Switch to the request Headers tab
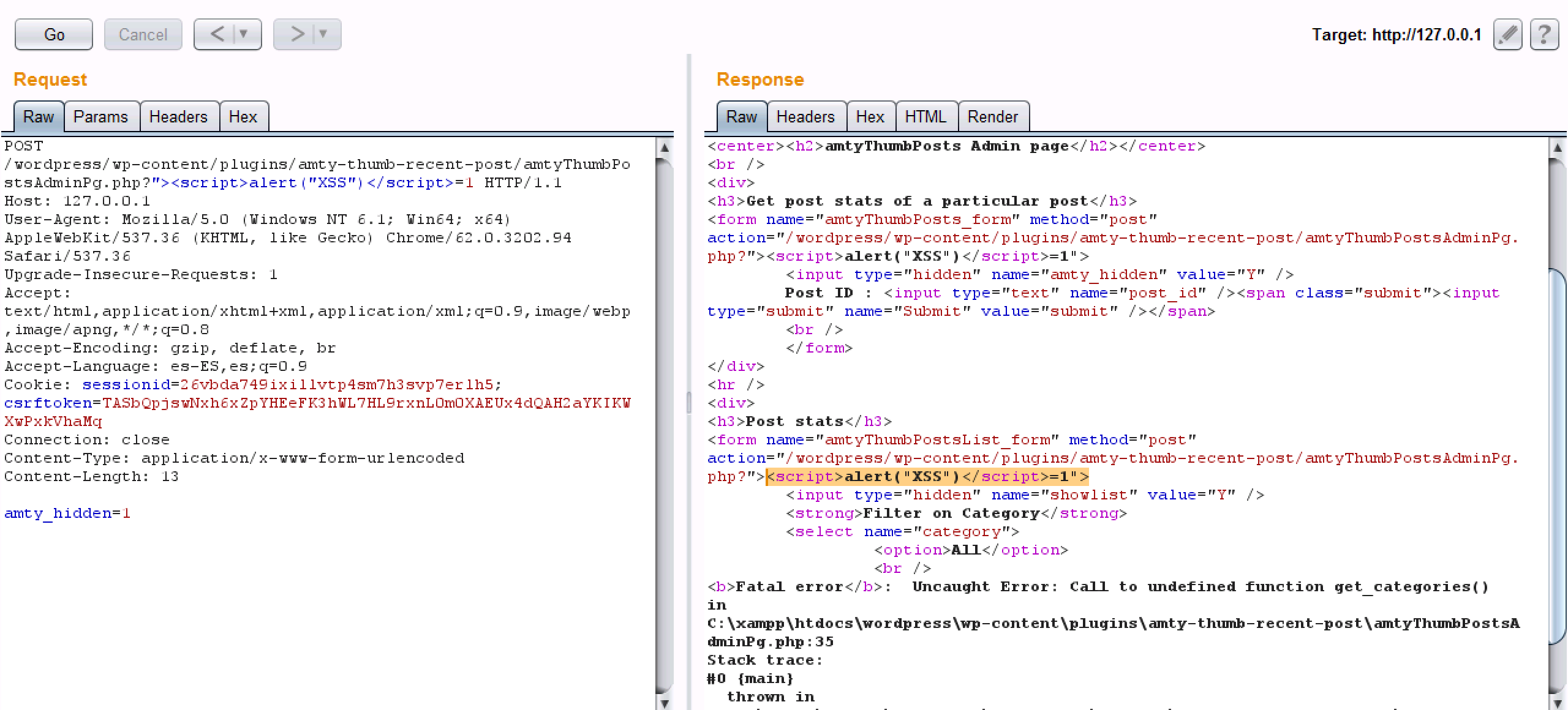This screenshot has height=710, width=1568. [178, 117]
